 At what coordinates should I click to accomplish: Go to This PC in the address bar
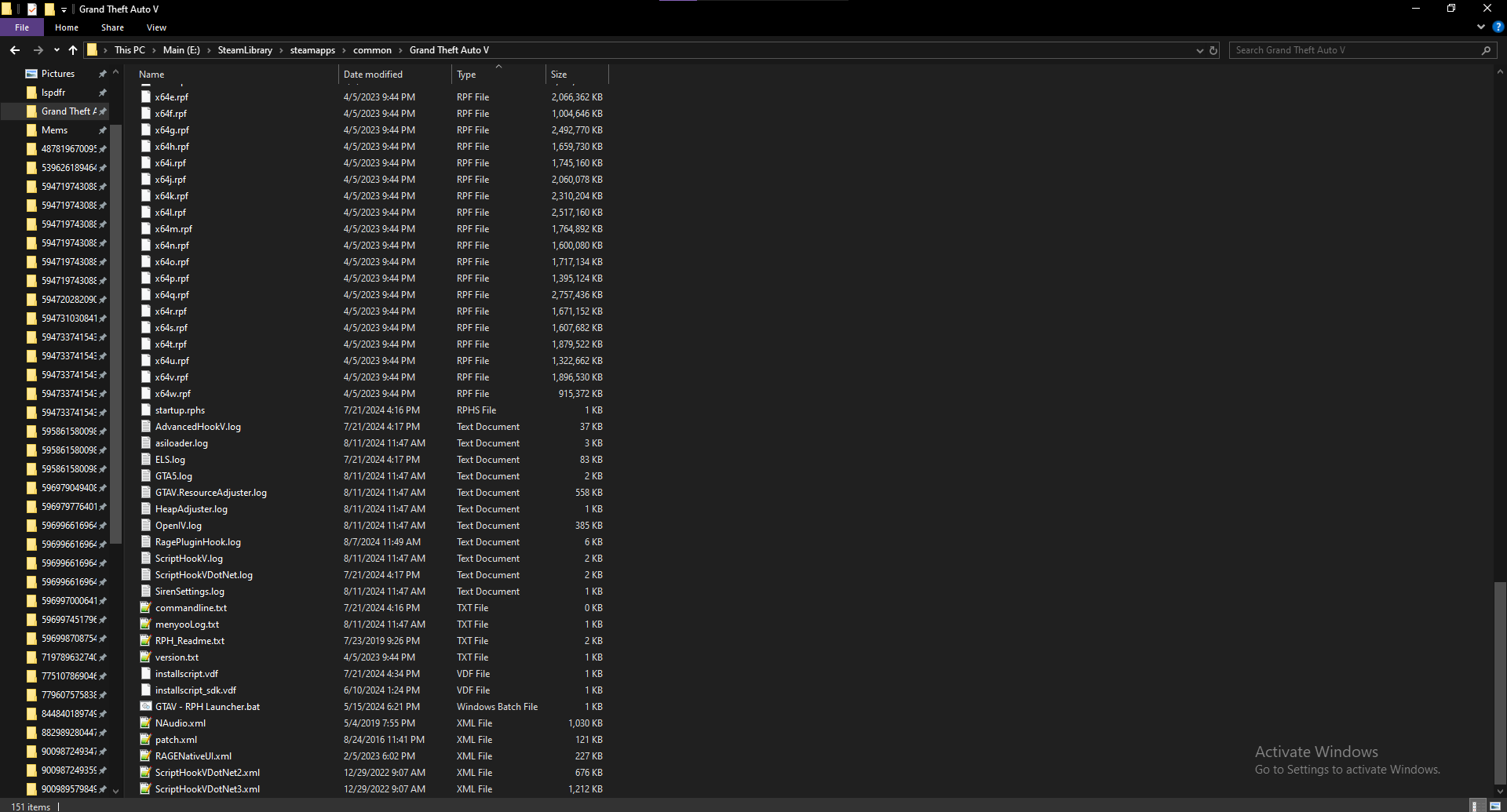130,50
